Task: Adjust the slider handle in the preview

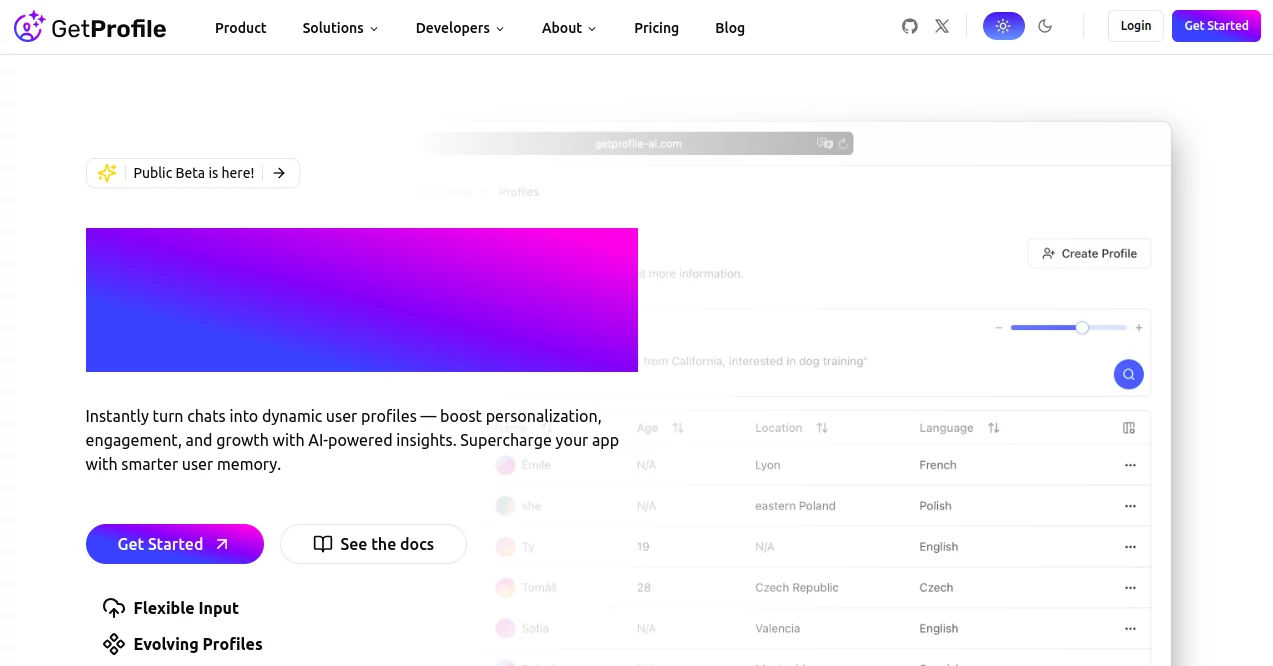Action: pyautogui.click(x=1082, y=328)
